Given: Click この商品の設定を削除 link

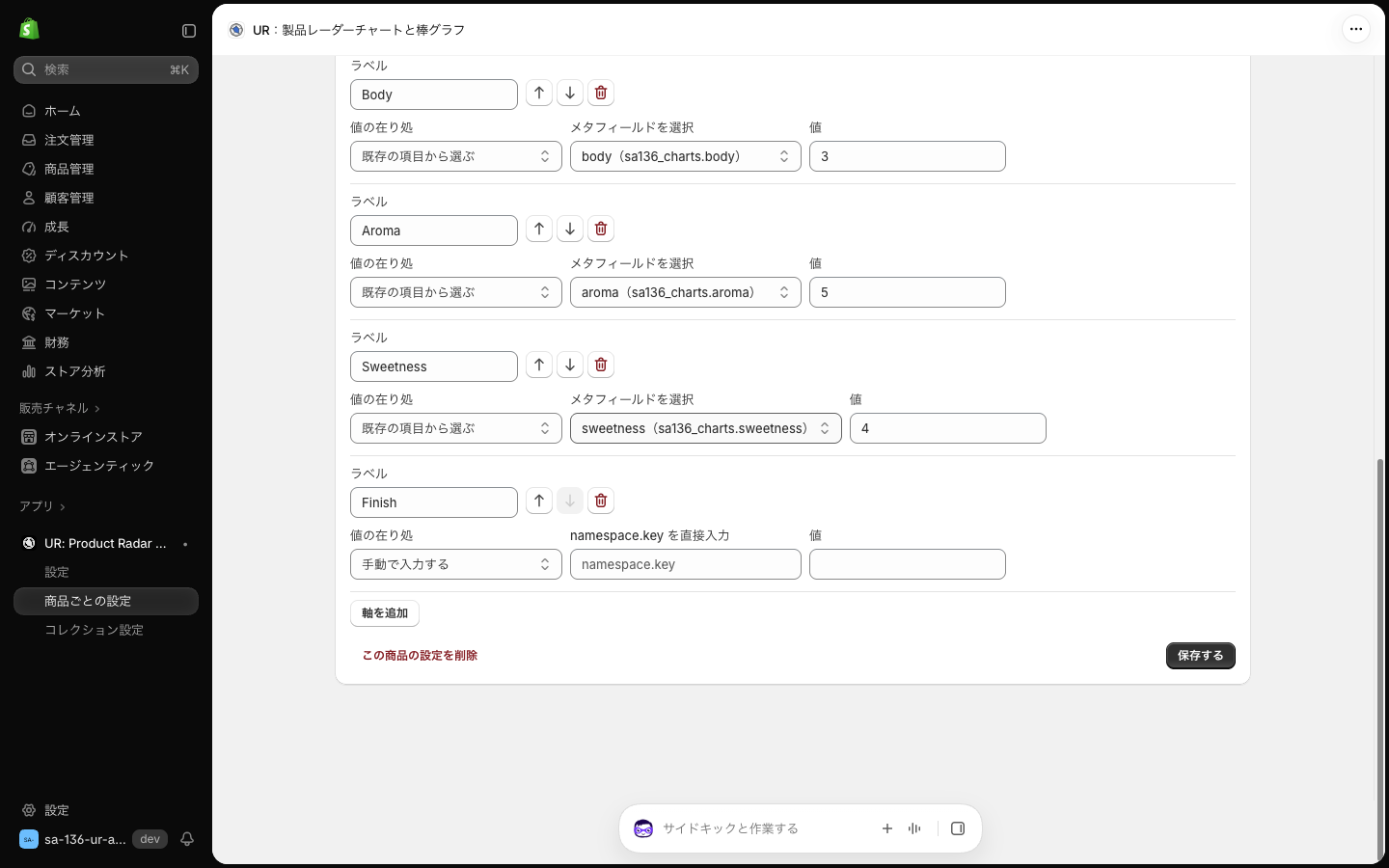Looking at the screenshot, I should pyautogui.click(x=420, y=656).
